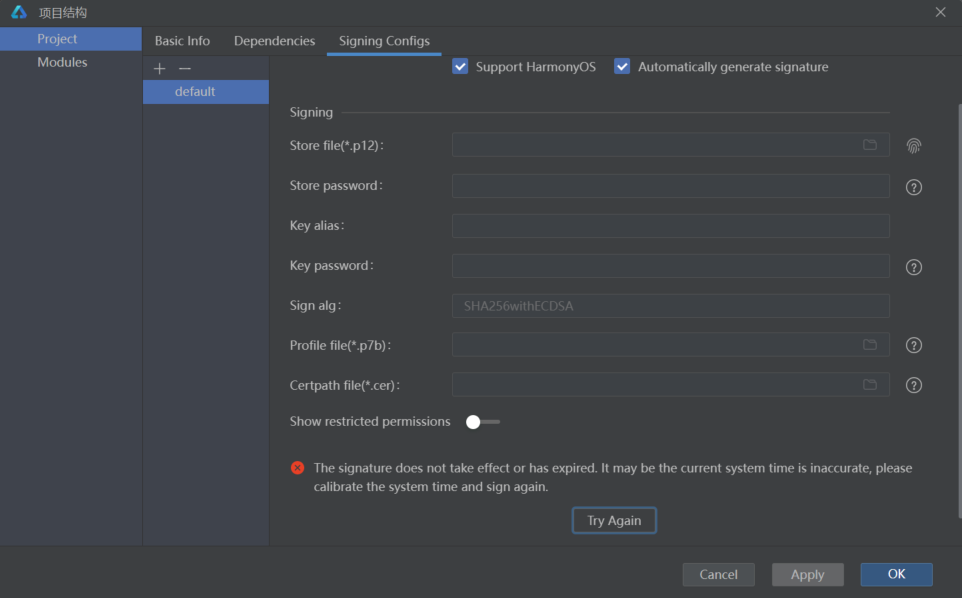
Task: Click help icon next to Key password
Action: pyautogui.click(x=913, y=267)
